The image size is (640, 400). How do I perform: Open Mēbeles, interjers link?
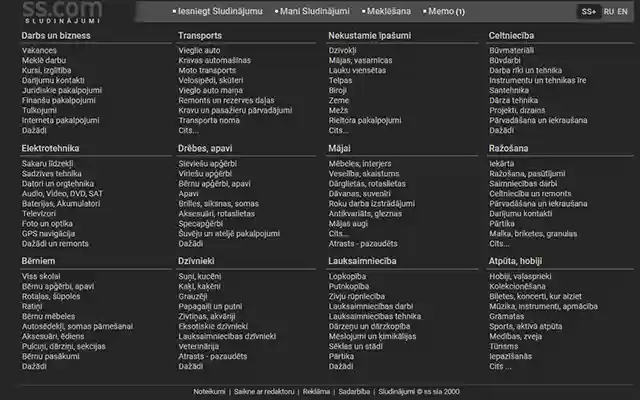coord(360,163)
